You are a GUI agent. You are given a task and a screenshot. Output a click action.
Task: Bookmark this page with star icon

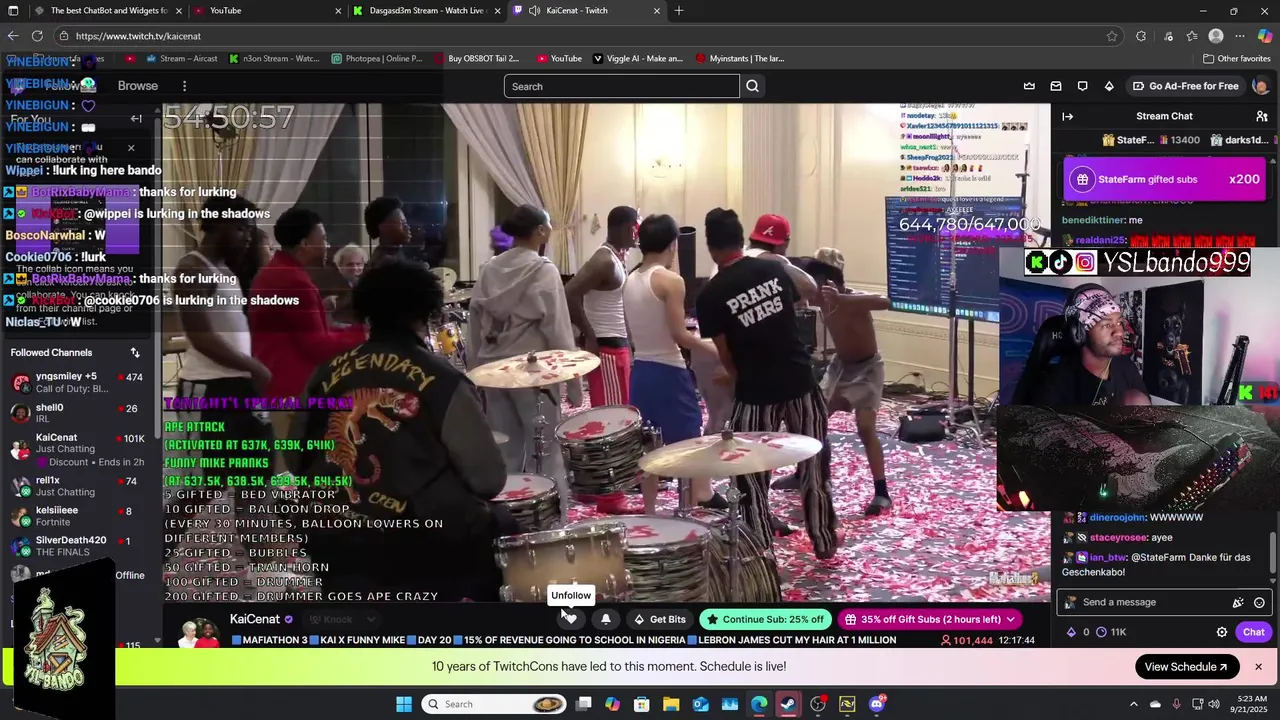1112,36
